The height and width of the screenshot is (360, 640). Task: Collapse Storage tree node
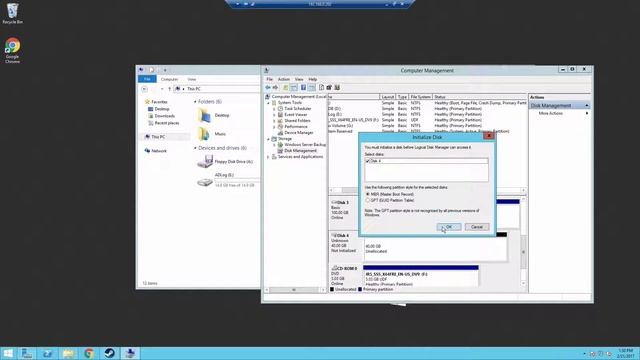coord(269,139)
